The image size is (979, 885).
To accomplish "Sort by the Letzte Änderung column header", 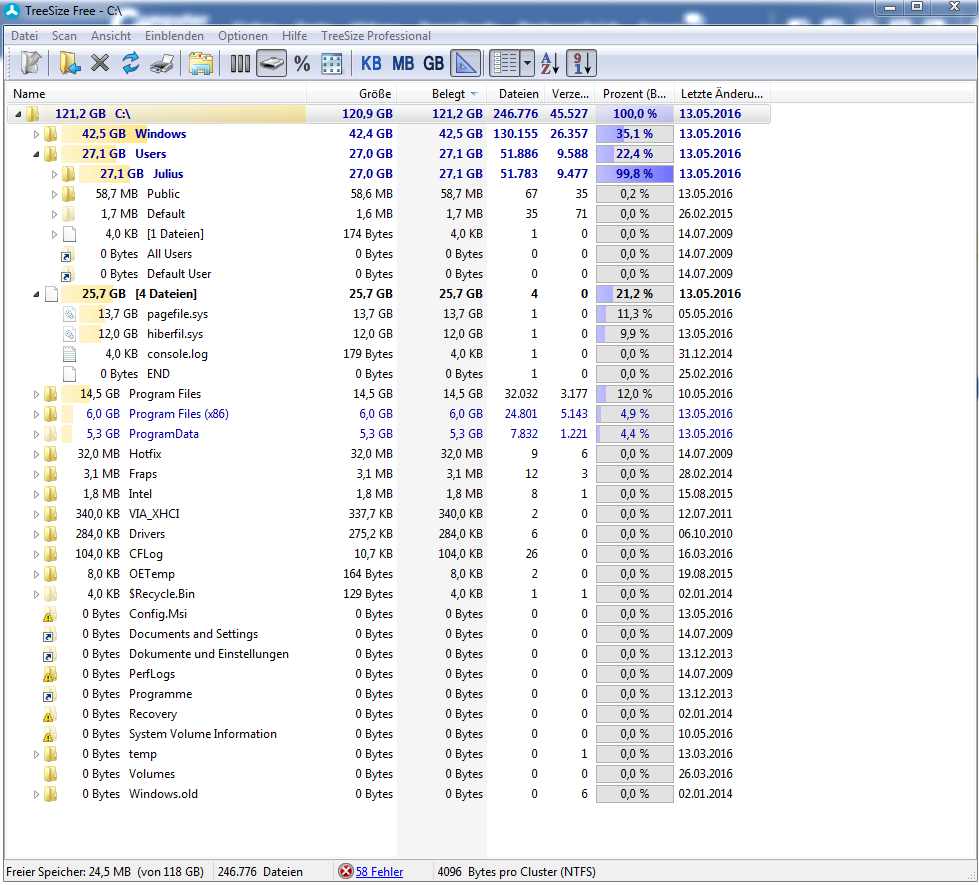I will (x=722, y=94).
